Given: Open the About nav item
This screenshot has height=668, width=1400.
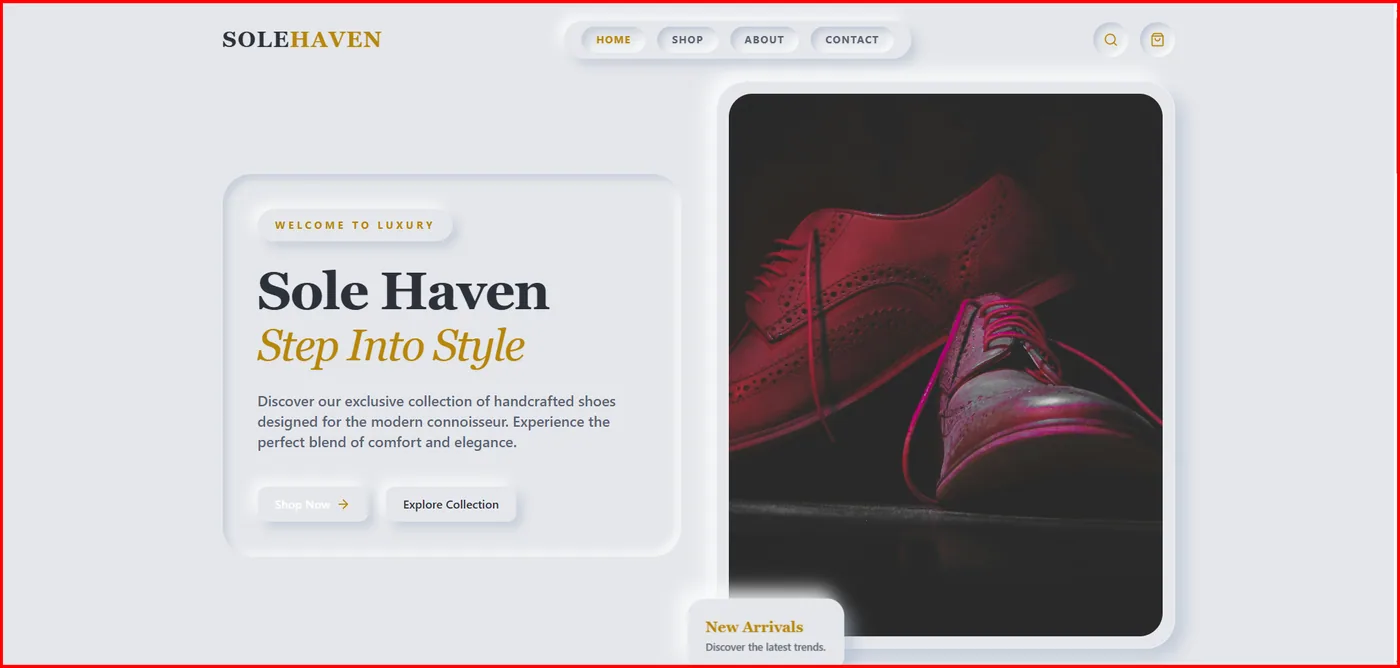Looking at the screenshot, I should (x=764, y=40).
